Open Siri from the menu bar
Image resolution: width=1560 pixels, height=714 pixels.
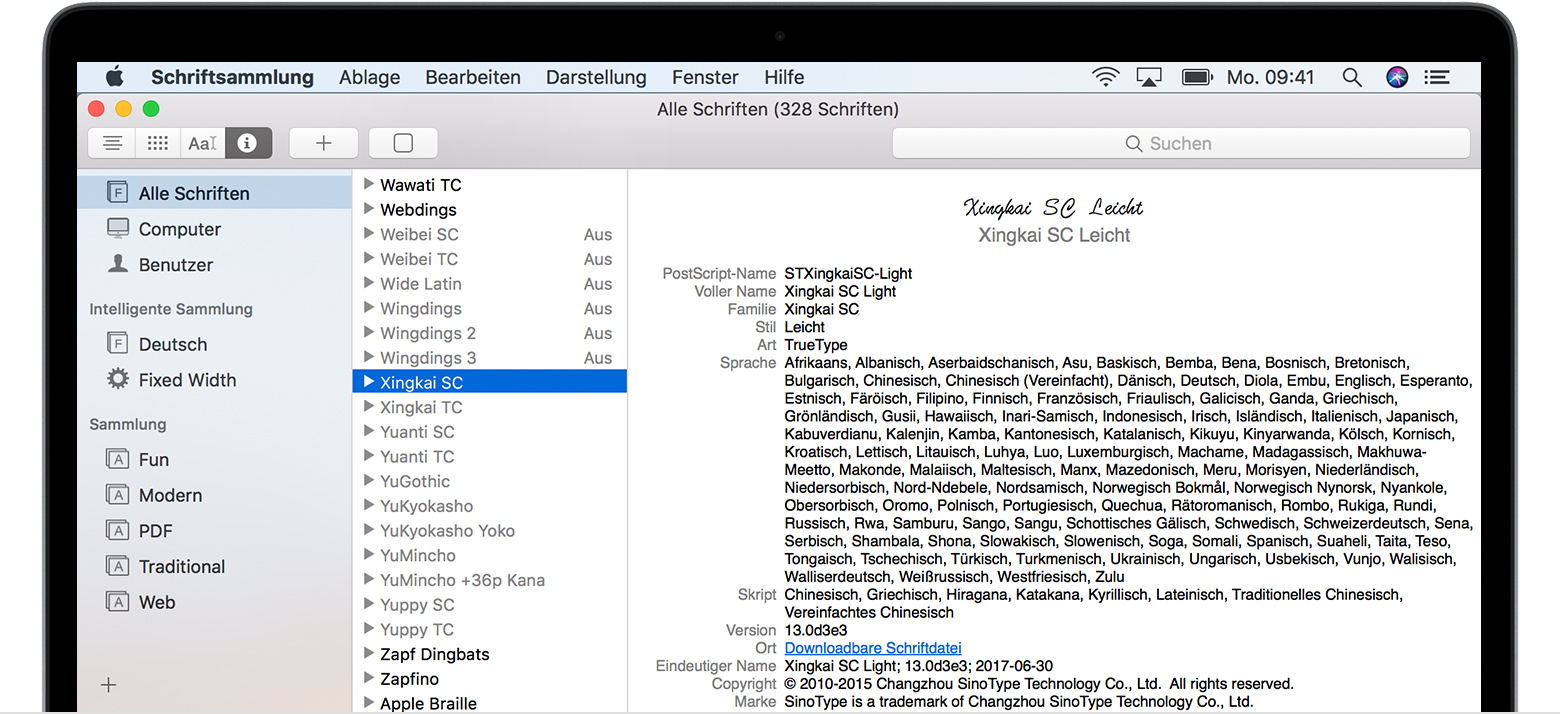[x=1397, y=77]
